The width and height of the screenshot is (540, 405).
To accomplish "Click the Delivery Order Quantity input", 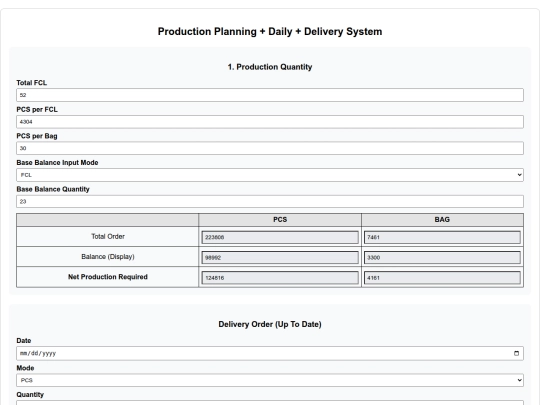I will point(270,403).
